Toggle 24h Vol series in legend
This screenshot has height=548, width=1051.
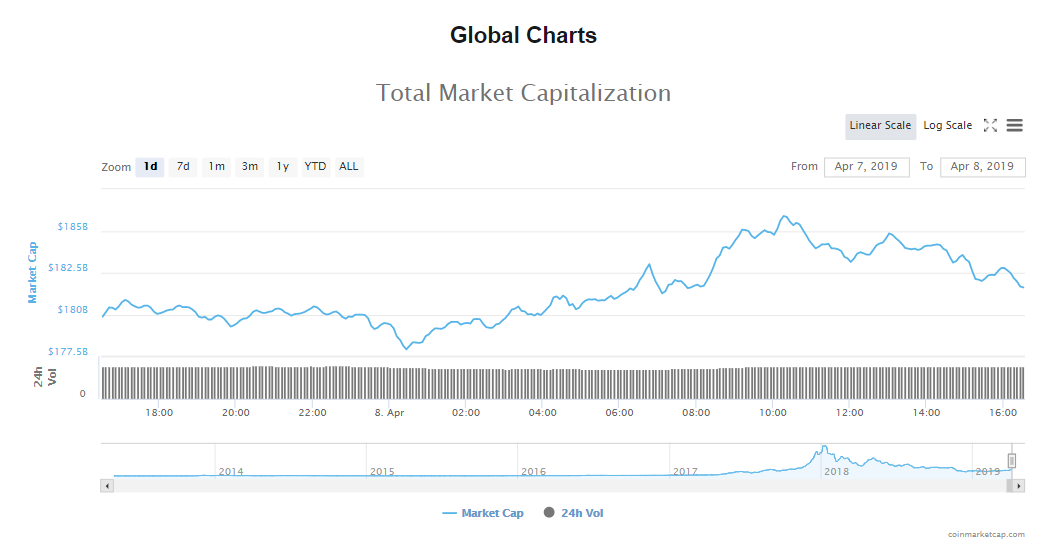pos(573,513)
